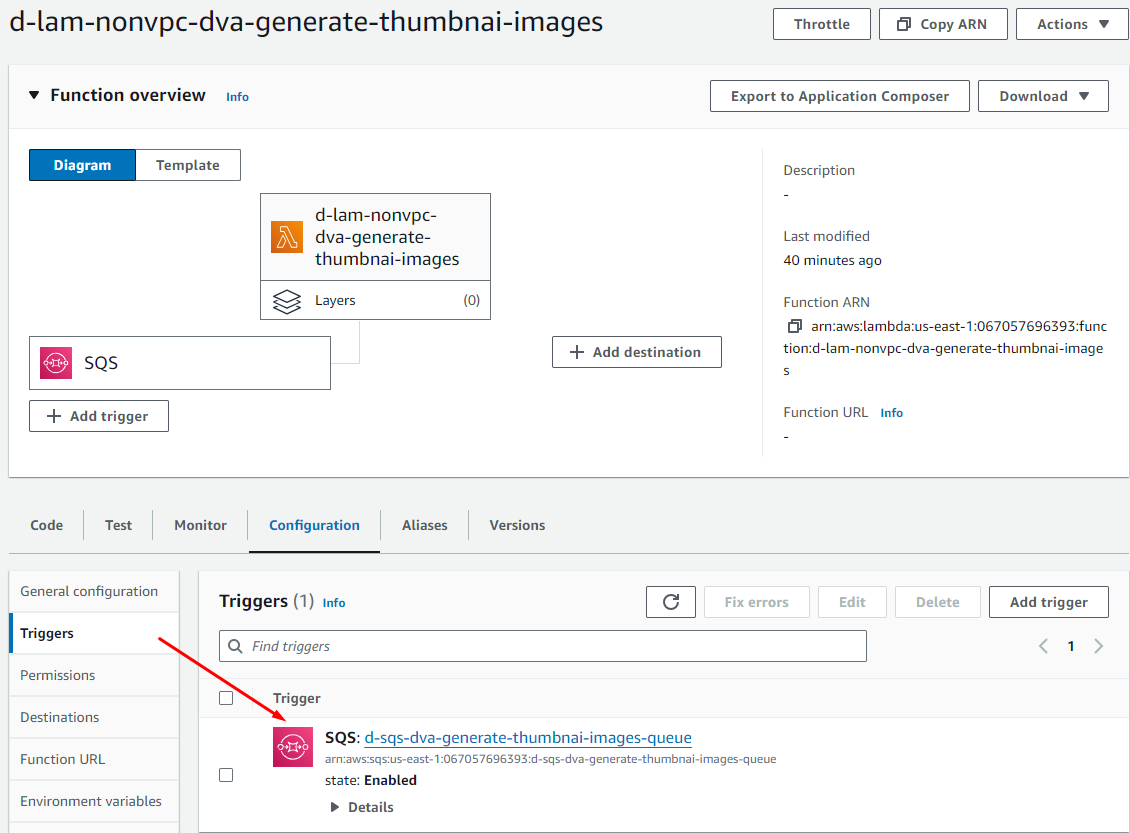Open the Monitor tab
This screenshot has width=1130, height=833.
(200, 525)
